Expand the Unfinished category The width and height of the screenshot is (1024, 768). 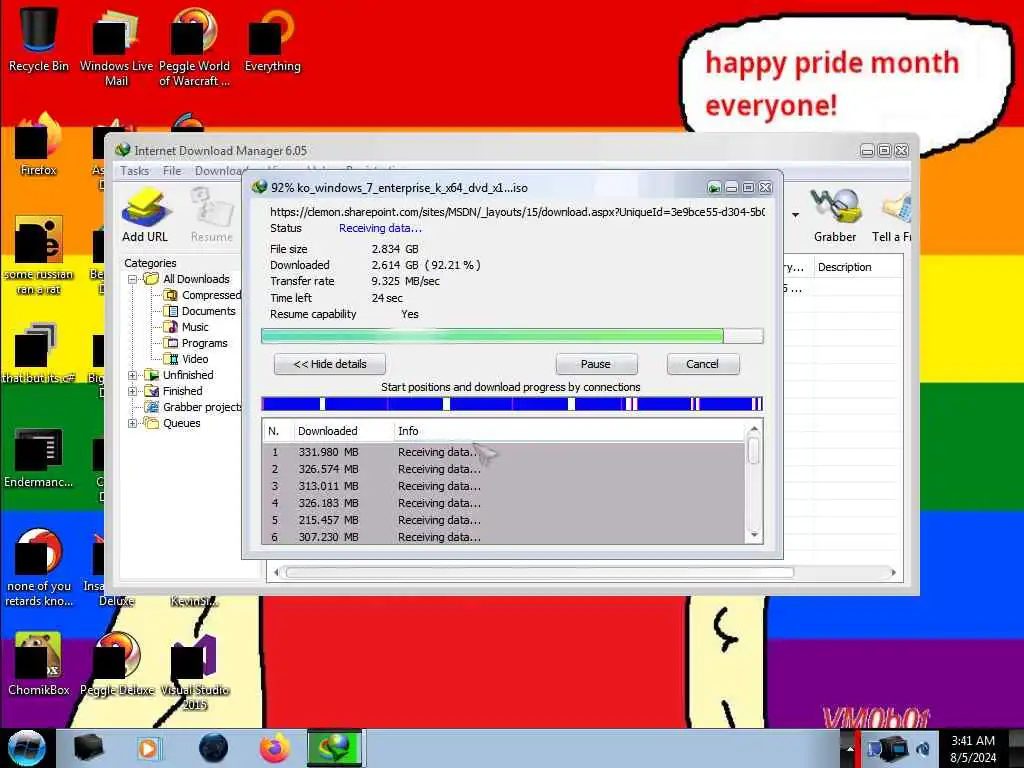tap(133, 375)
